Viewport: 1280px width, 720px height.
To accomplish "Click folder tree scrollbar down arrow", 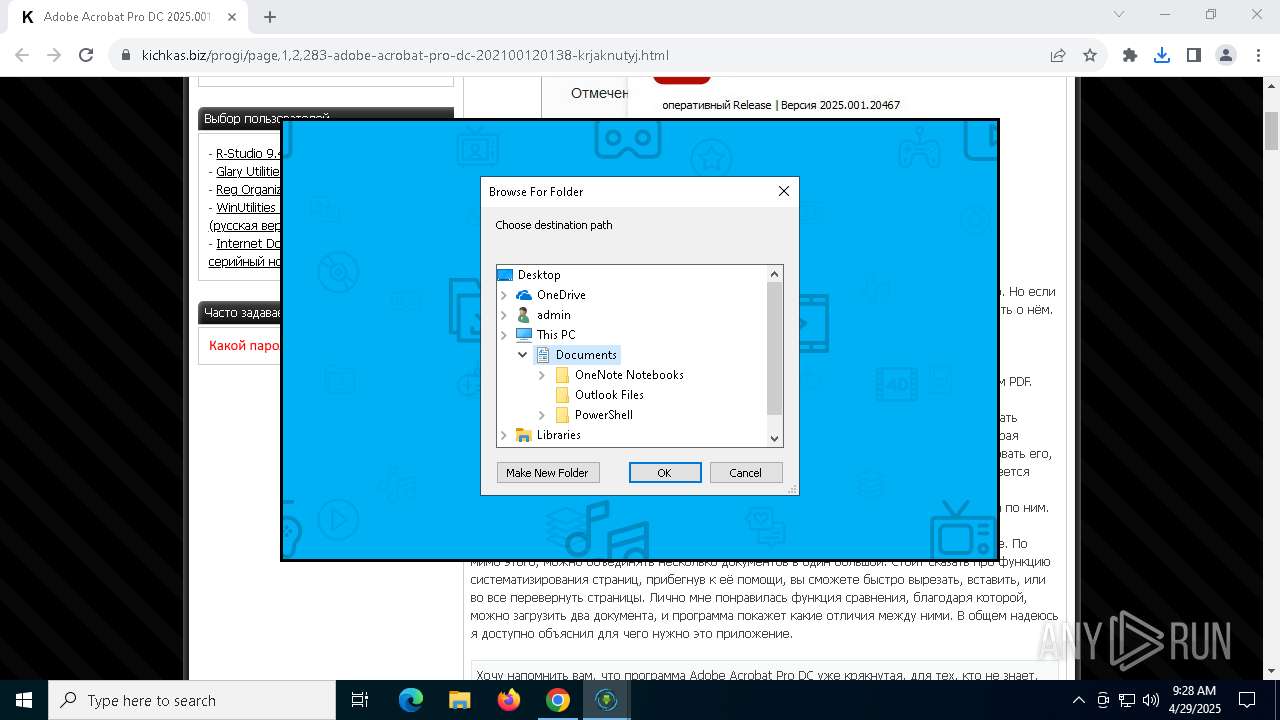I will click(774, 438).
